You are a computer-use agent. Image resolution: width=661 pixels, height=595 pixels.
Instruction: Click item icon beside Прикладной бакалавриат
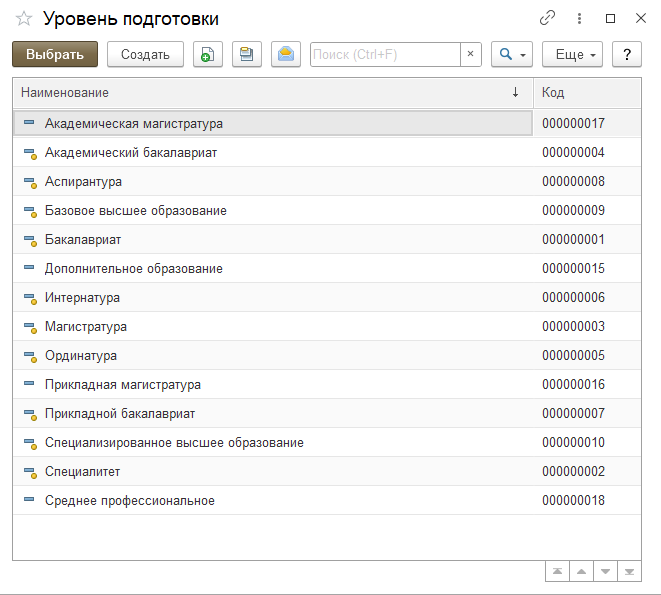point(30,415)
